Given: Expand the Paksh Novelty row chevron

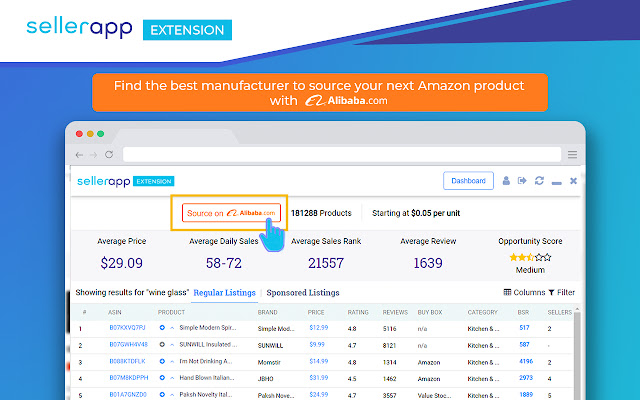Looking at the screenshot, I should 172,395.
